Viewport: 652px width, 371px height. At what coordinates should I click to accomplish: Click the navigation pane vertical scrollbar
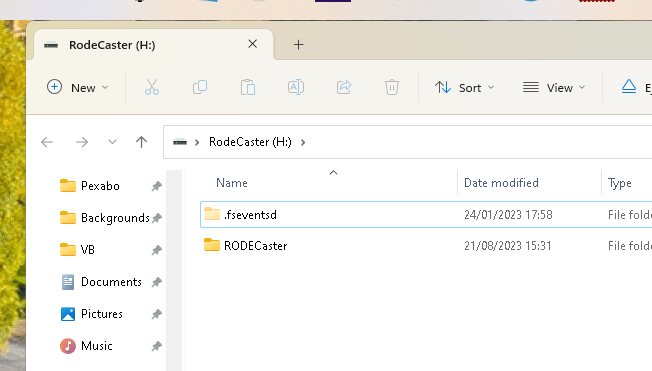point(174,270)
